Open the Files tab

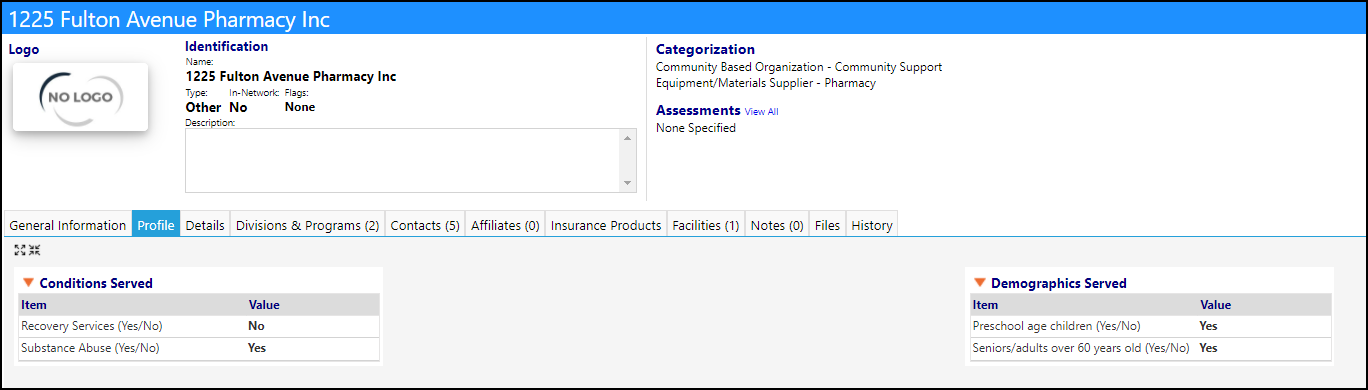click(x=828, y=225)
